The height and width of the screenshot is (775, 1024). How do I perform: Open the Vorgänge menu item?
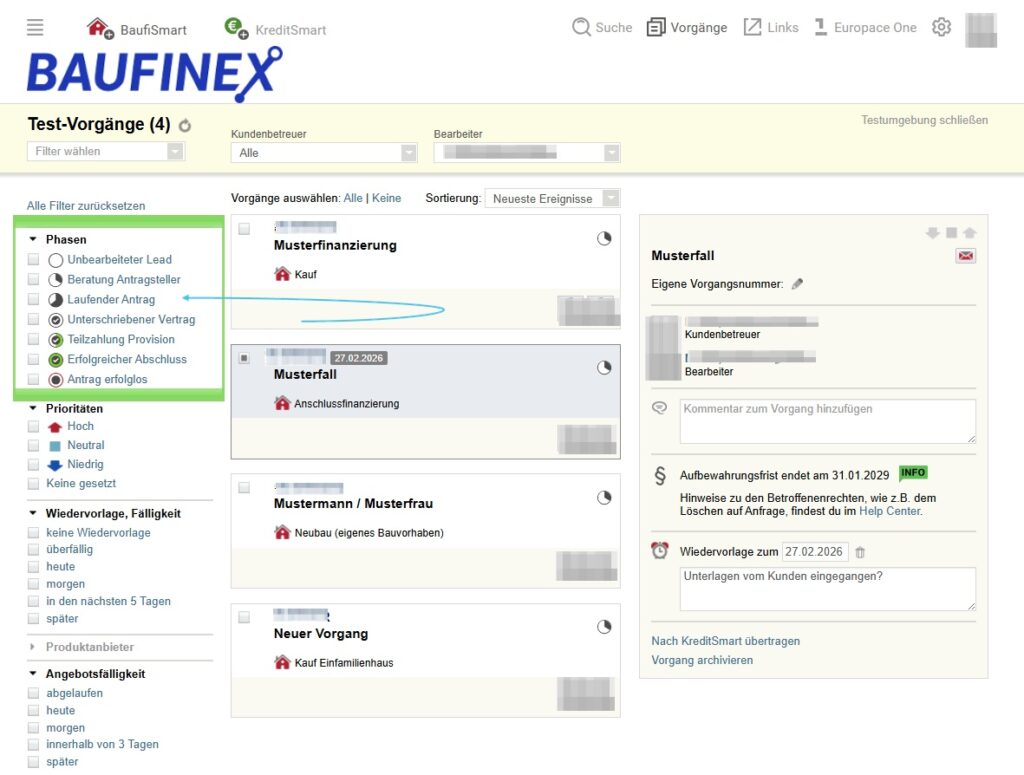point(687,28)
